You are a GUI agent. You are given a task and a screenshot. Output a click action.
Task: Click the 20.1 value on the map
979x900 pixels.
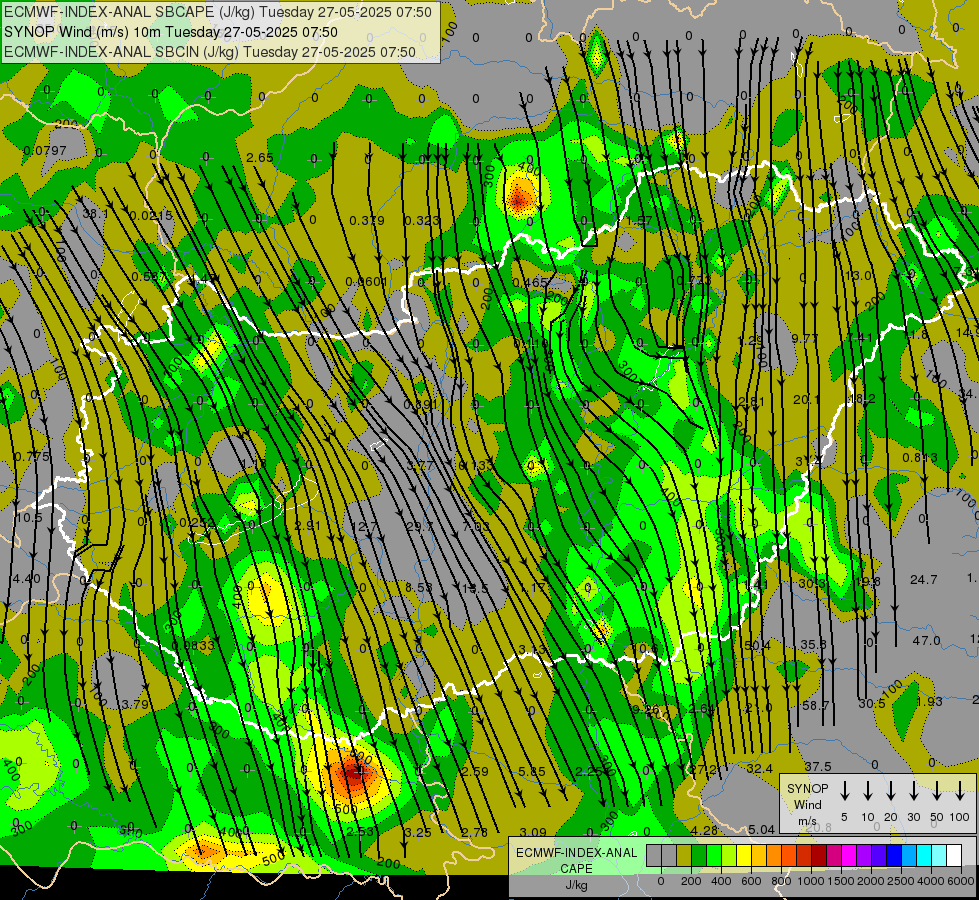coord(807,399)
